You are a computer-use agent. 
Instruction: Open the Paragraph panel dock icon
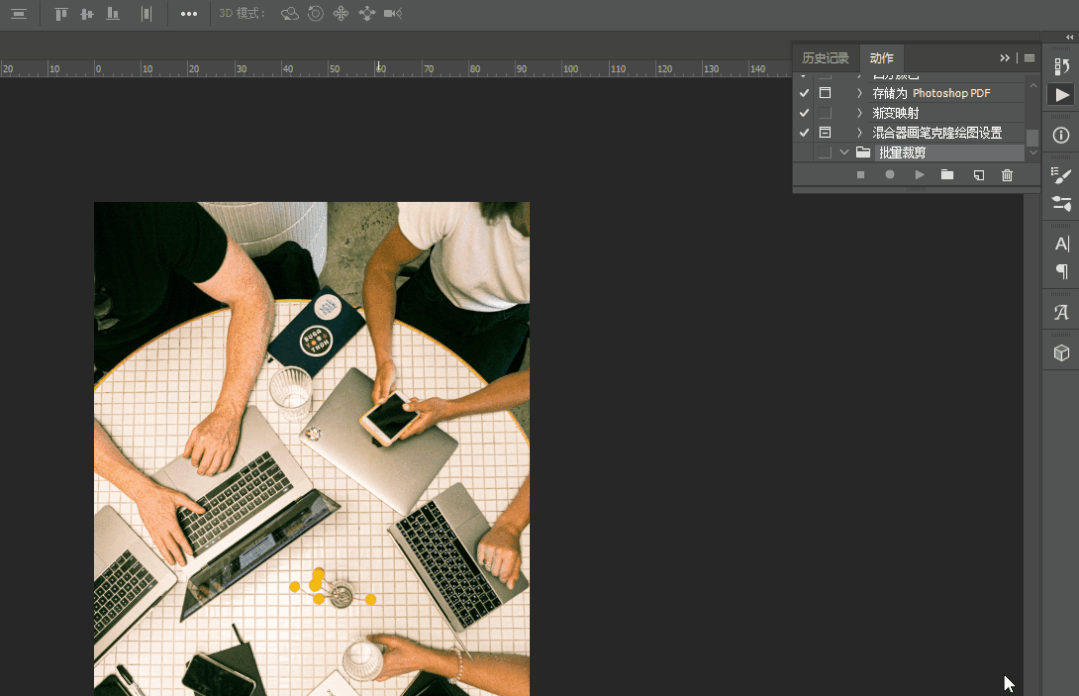(1061, 271)
